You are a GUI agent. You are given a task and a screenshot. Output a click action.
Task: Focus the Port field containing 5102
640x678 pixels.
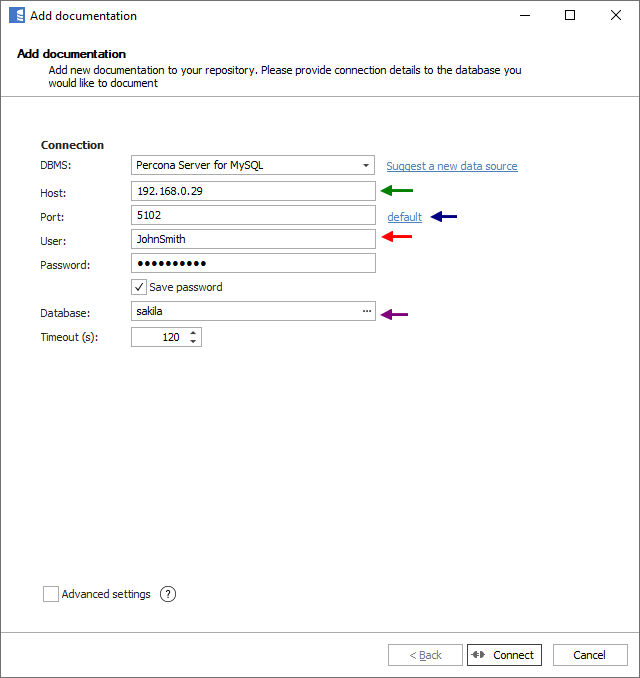252,215
